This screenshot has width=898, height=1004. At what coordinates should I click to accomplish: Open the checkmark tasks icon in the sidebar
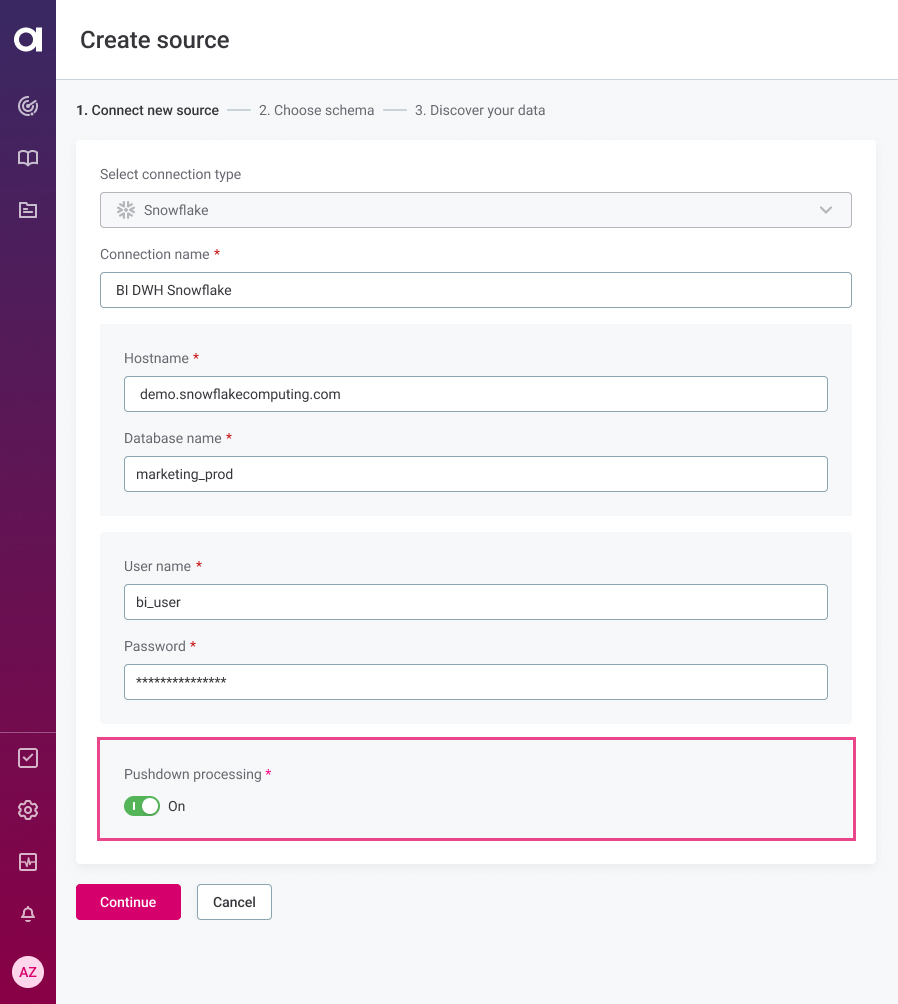(28, 758)
